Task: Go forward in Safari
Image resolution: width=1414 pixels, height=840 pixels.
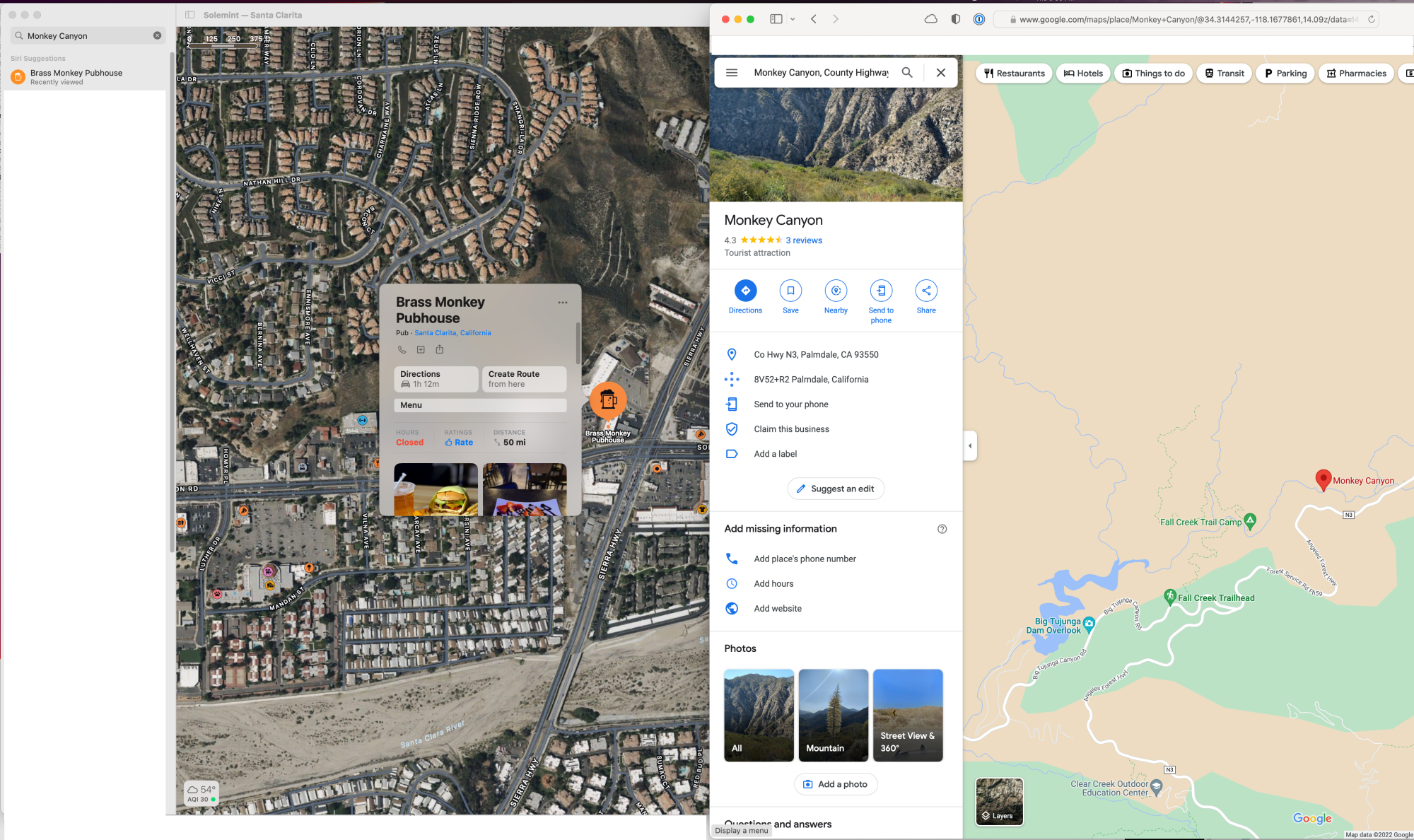Action: [836, 19]
